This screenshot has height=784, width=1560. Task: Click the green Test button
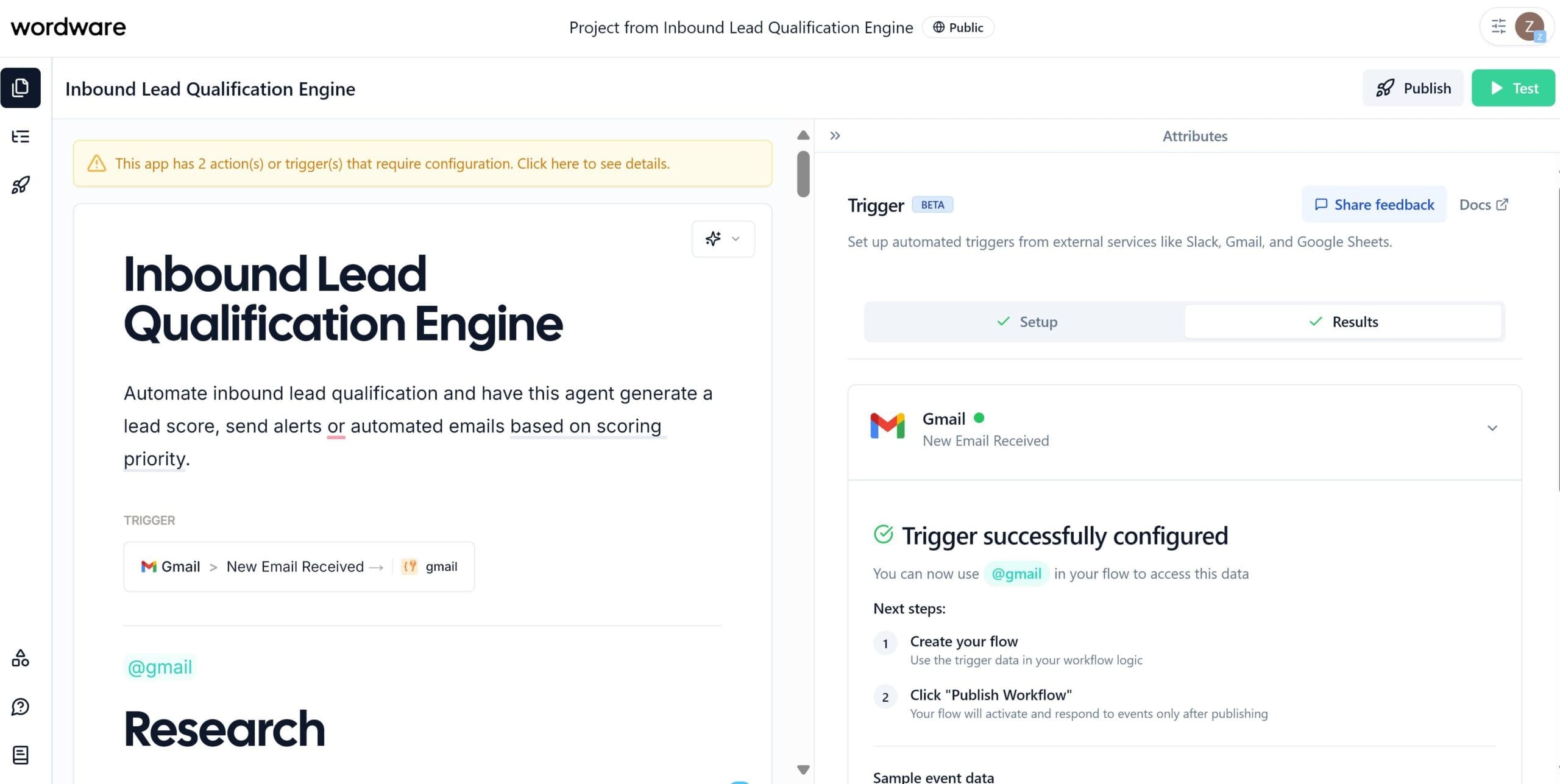[x=1513, y=88]
